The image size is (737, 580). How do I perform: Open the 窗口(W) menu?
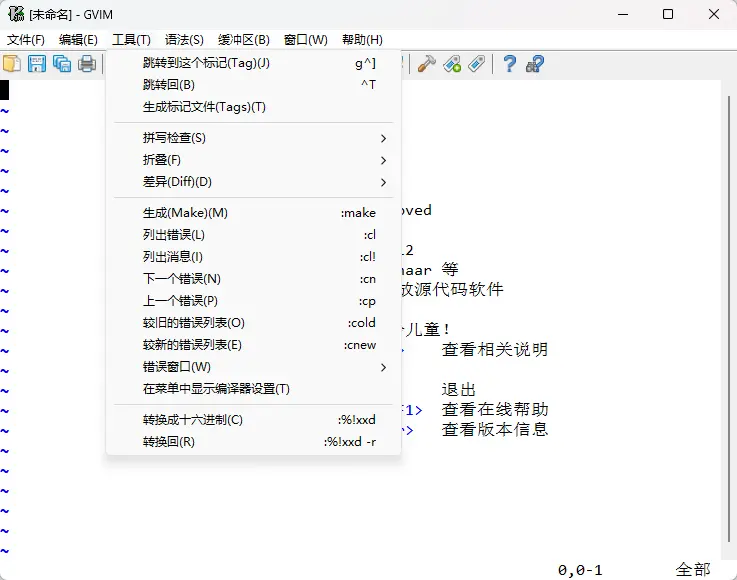tap(306, 40)
